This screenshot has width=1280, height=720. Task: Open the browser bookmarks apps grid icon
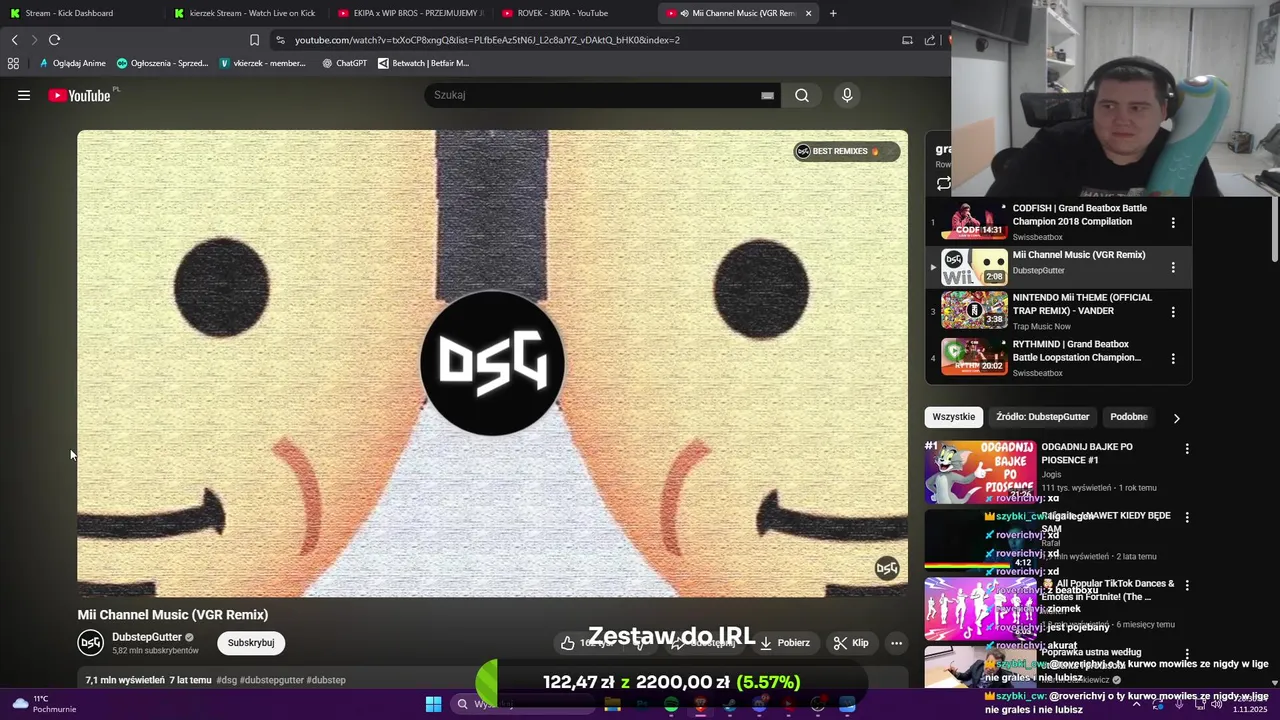[x=13, y=63]
